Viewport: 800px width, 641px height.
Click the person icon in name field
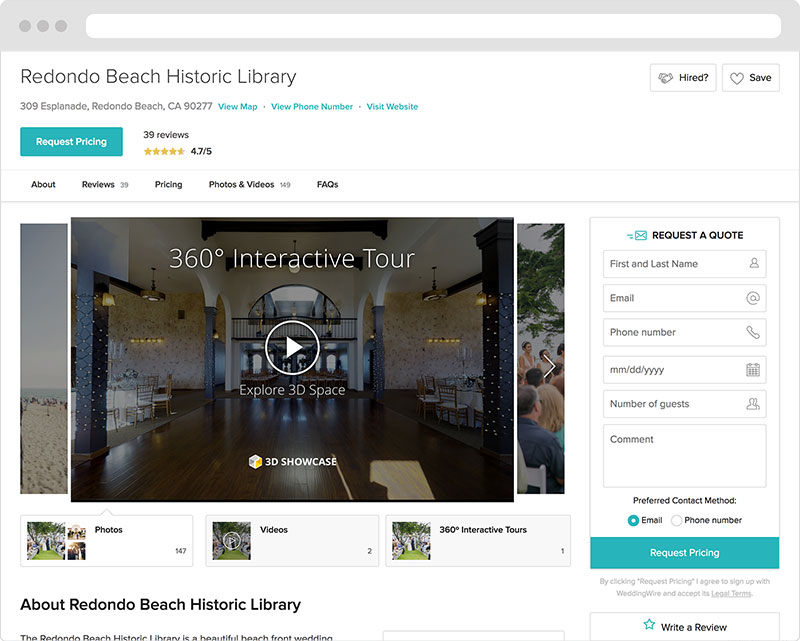point(754,263)
